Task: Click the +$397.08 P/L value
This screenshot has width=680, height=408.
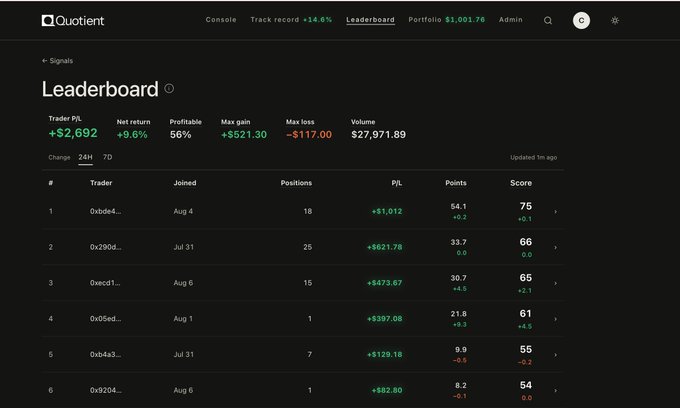Action: [x=385, y=319]
